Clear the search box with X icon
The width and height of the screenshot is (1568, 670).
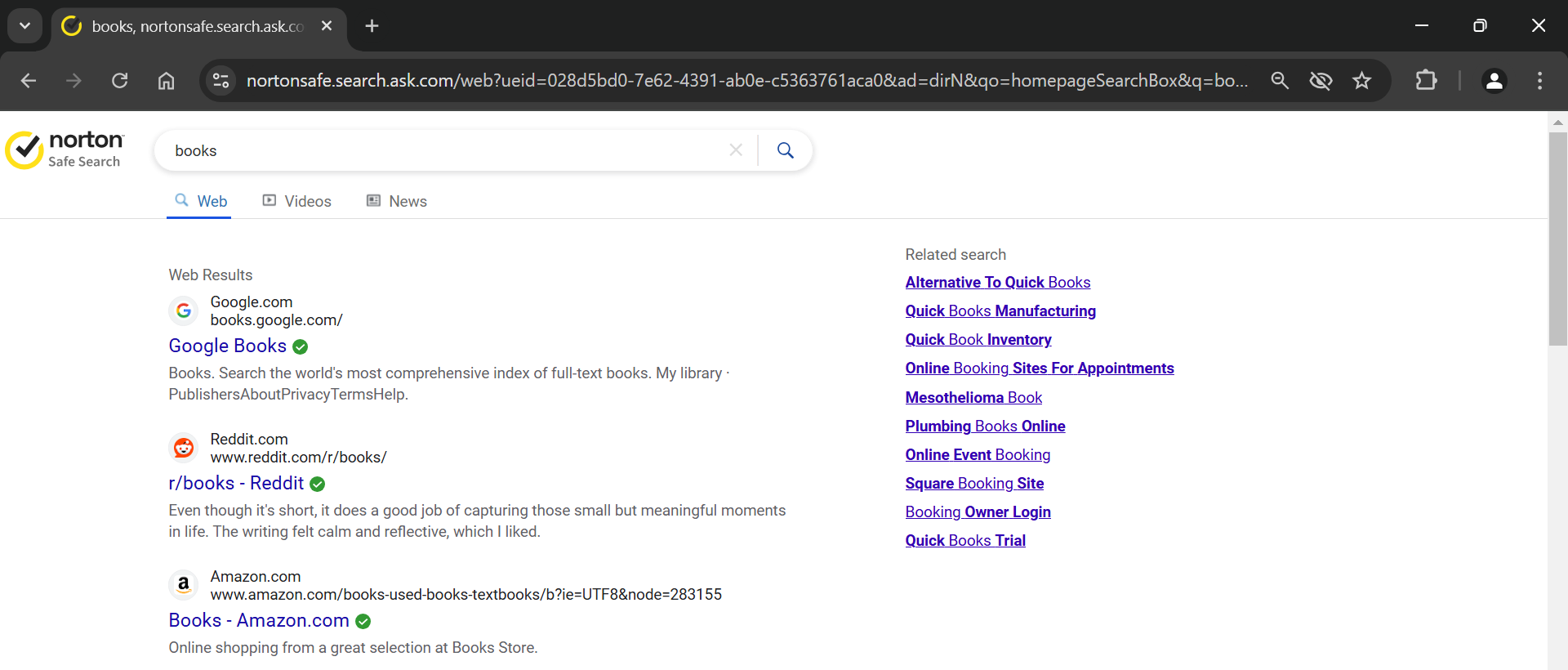(736, 150)
